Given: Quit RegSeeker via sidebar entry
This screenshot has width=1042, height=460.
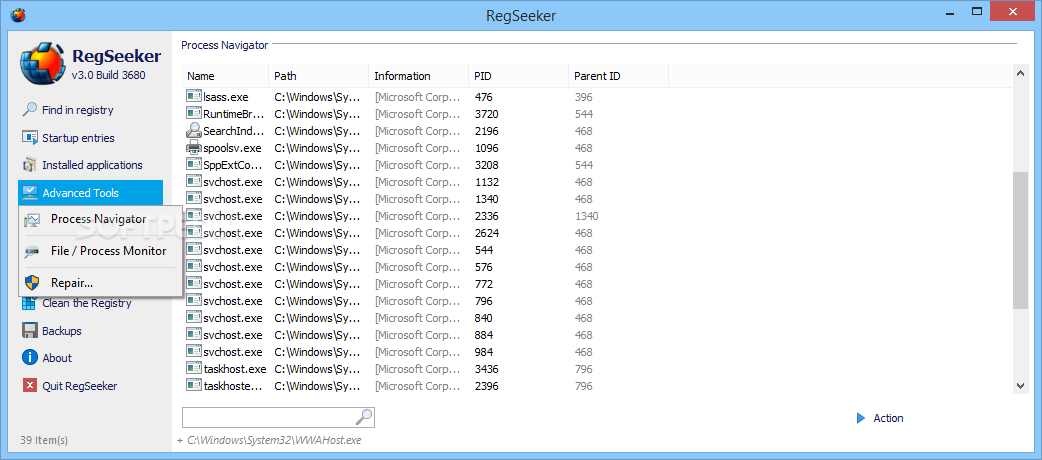Looking at the screenshot, I should pos(80,386).
